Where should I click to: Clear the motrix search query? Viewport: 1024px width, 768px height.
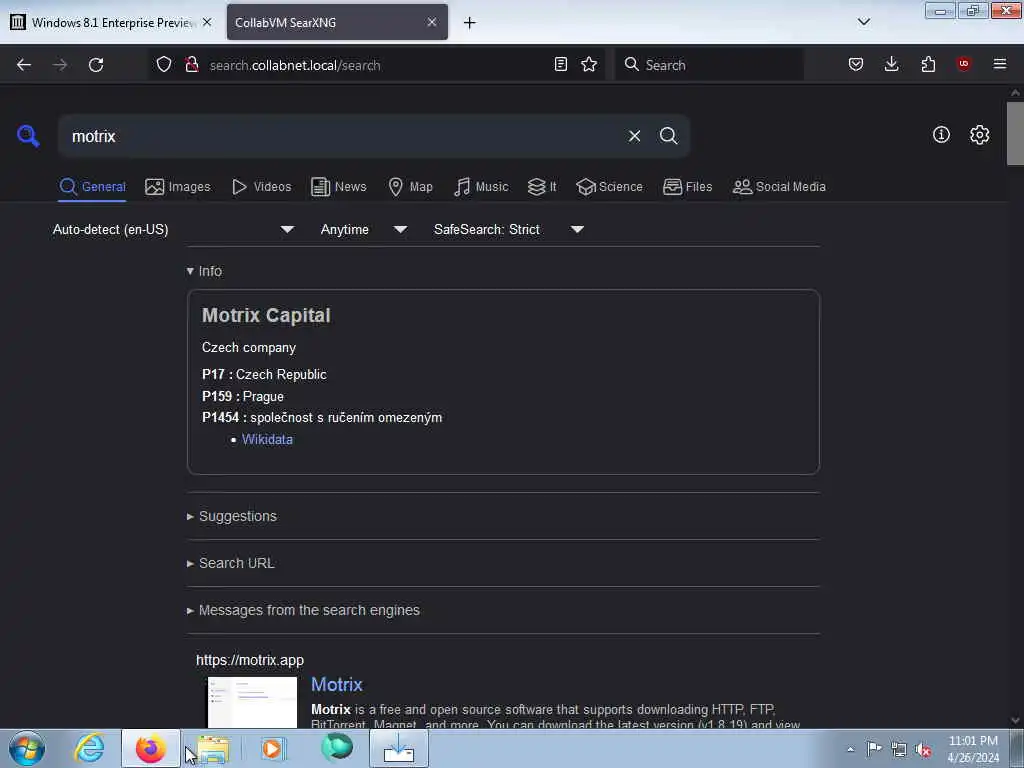point(634,136)
